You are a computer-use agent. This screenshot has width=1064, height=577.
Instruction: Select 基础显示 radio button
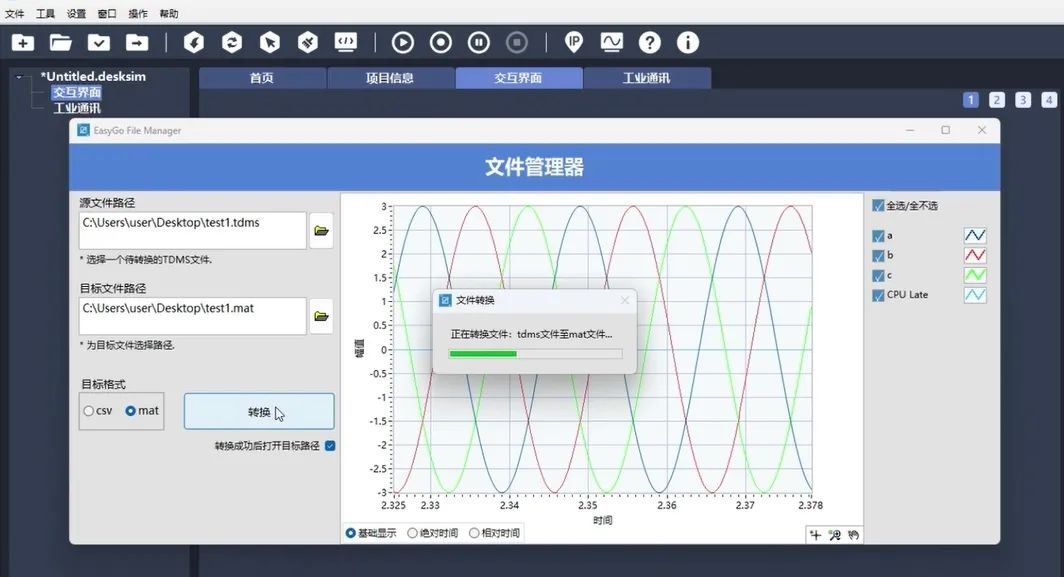(x=351, y=533)
